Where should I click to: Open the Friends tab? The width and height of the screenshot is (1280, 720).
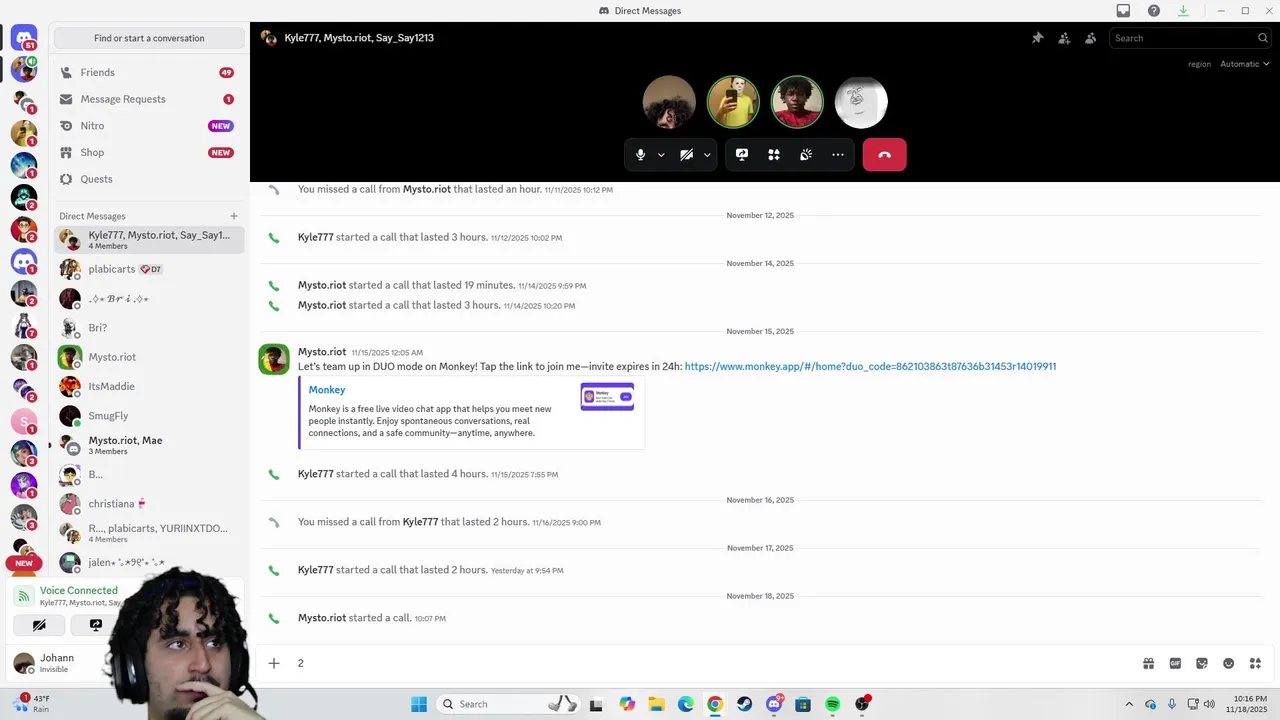coord(149,73)
